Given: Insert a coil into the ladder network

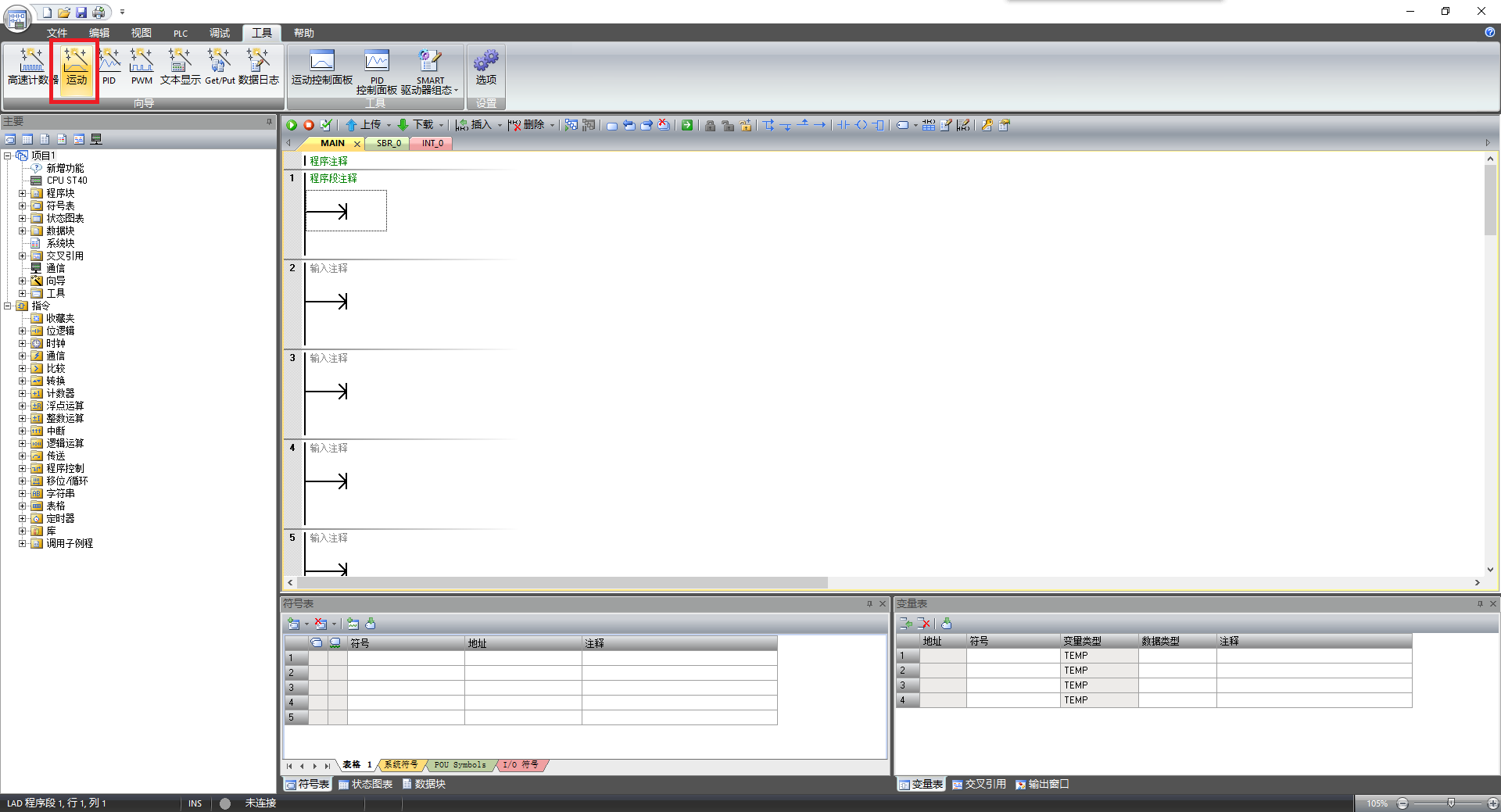Looking at the screenshot, I should pos(861,125).
